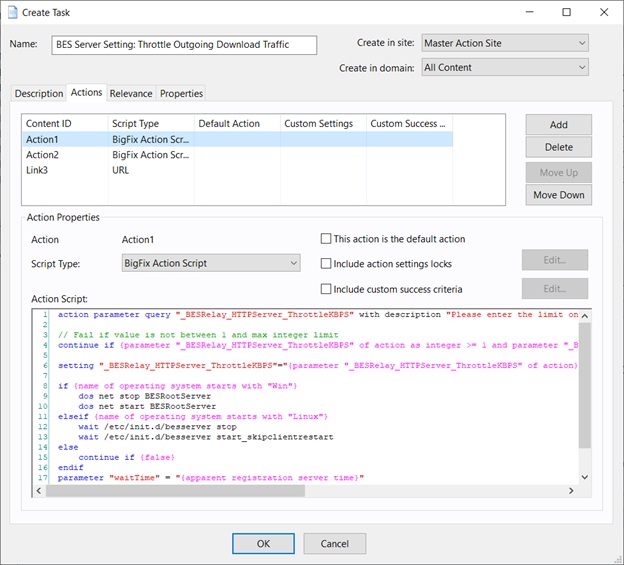Screen dimensions: 624x565
Task: Switch to the Description tab
Action: [39, 93]
